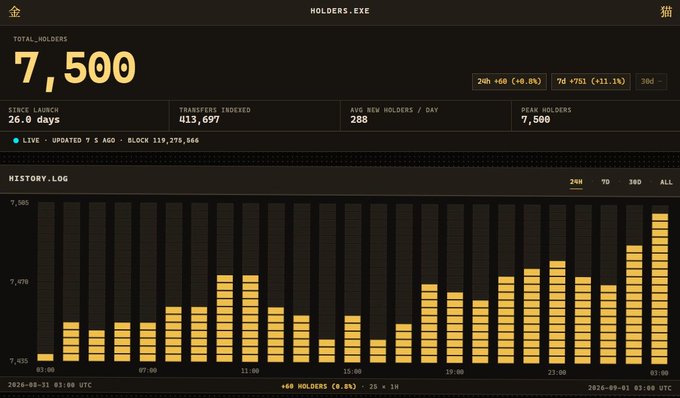
Task: Switch history chart to 7D tab
Action: click(605, 182)
